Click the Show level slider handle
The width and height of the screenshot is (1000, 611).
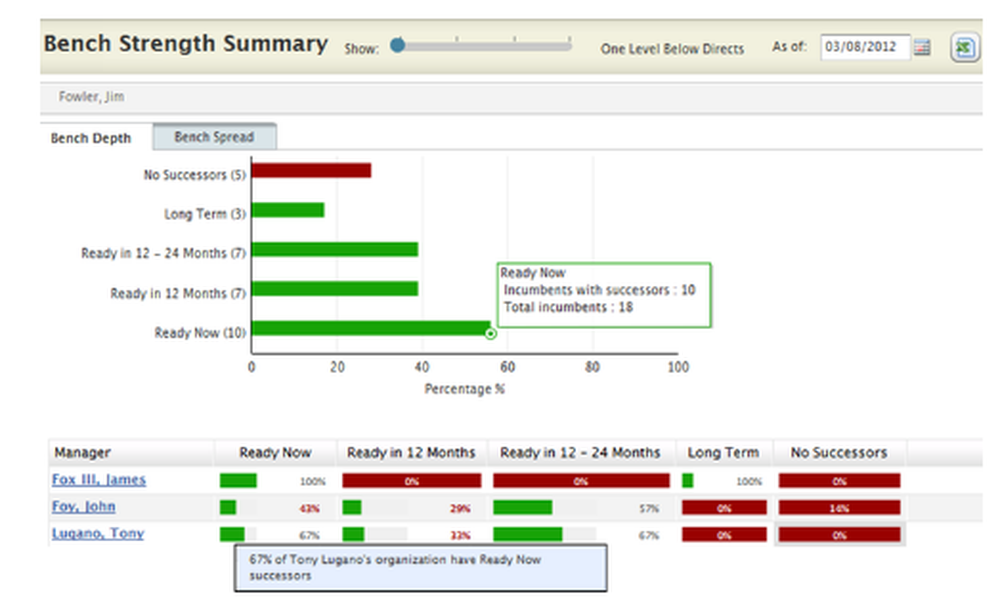[x=397, y=44]
